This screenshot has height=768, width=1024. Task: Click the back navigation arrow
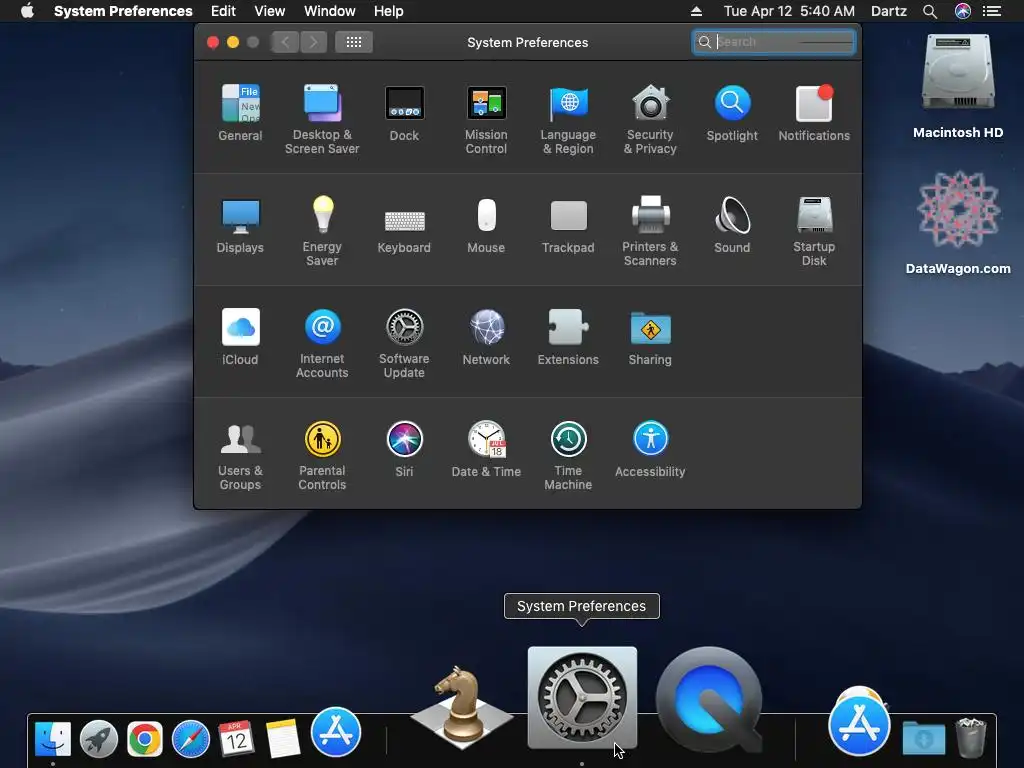(x=285, y=42)
